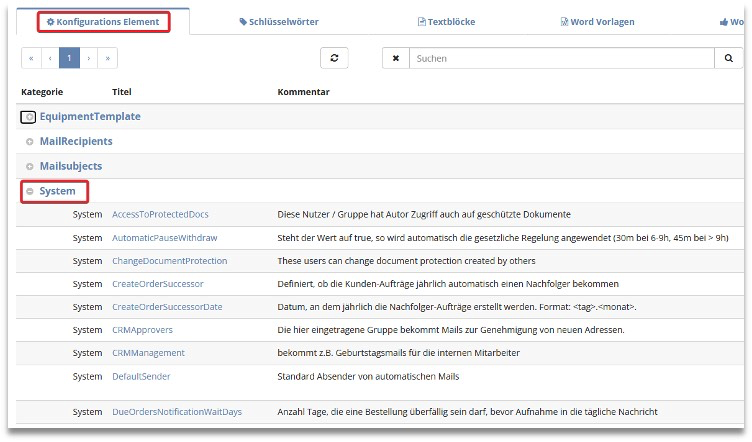Switch to the Textblöcke tab
This screenshot has width=752, height=442.
[446, 22]
